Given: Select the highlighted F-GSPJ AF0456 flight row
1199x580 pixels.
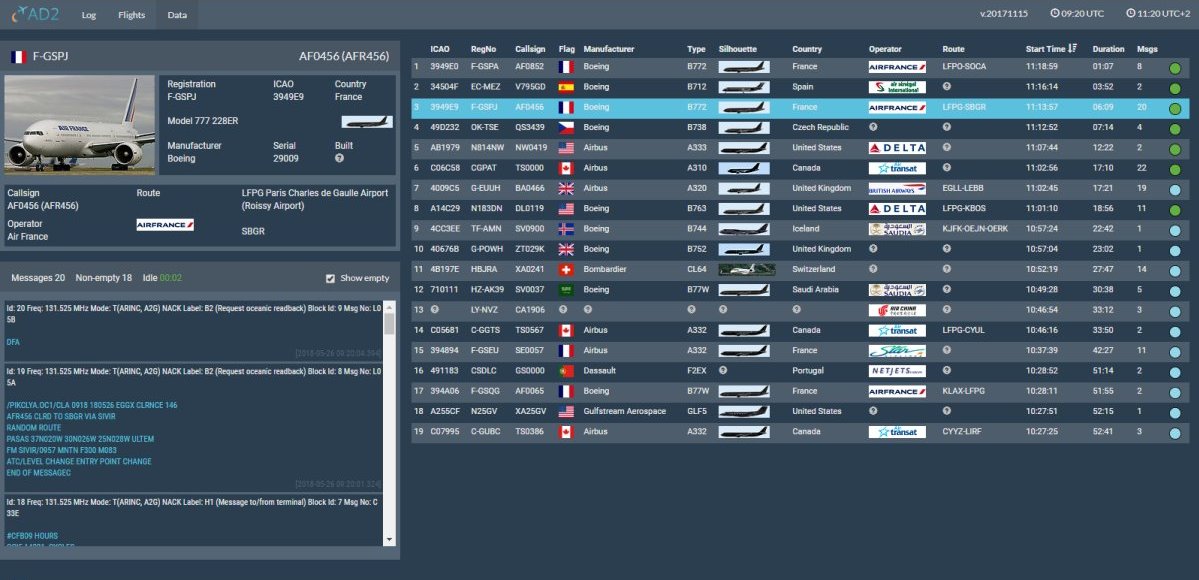Looking at the screenshot, I should coord(801,108).
